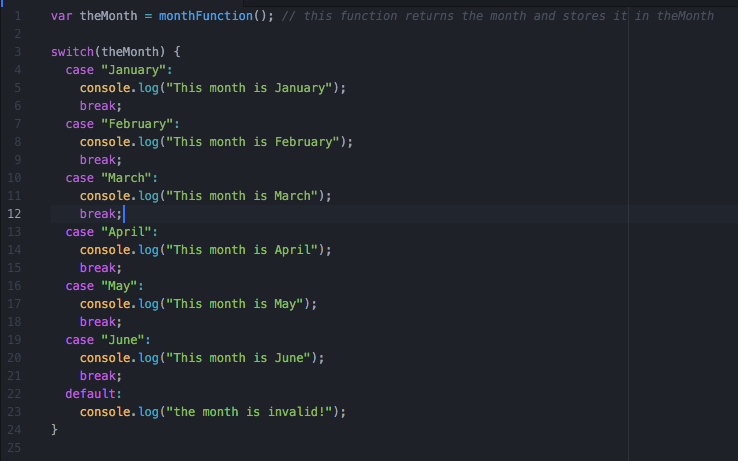
Task: Click the "the month is invalid!" string
Action: click(x=249, y=412)
